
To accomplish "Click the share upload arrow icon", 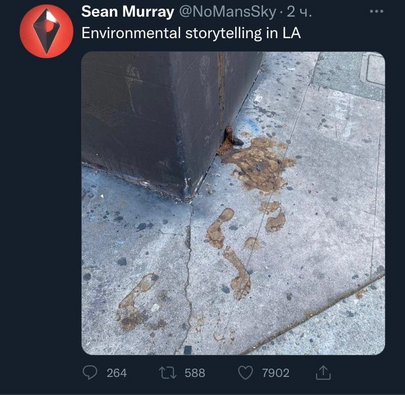I will click(323, 372).
